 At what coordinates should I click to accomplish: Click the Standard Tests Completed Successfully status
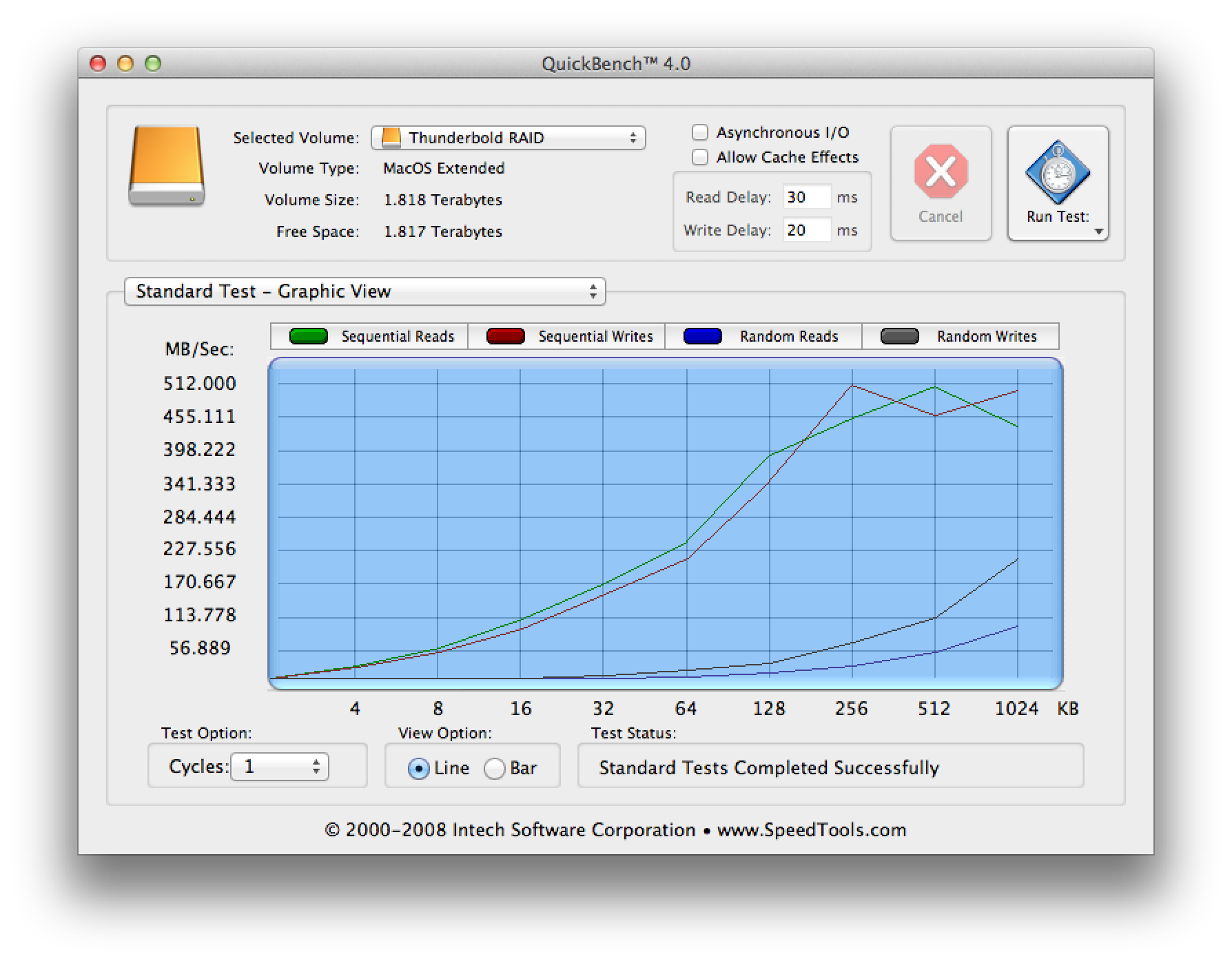769,767
